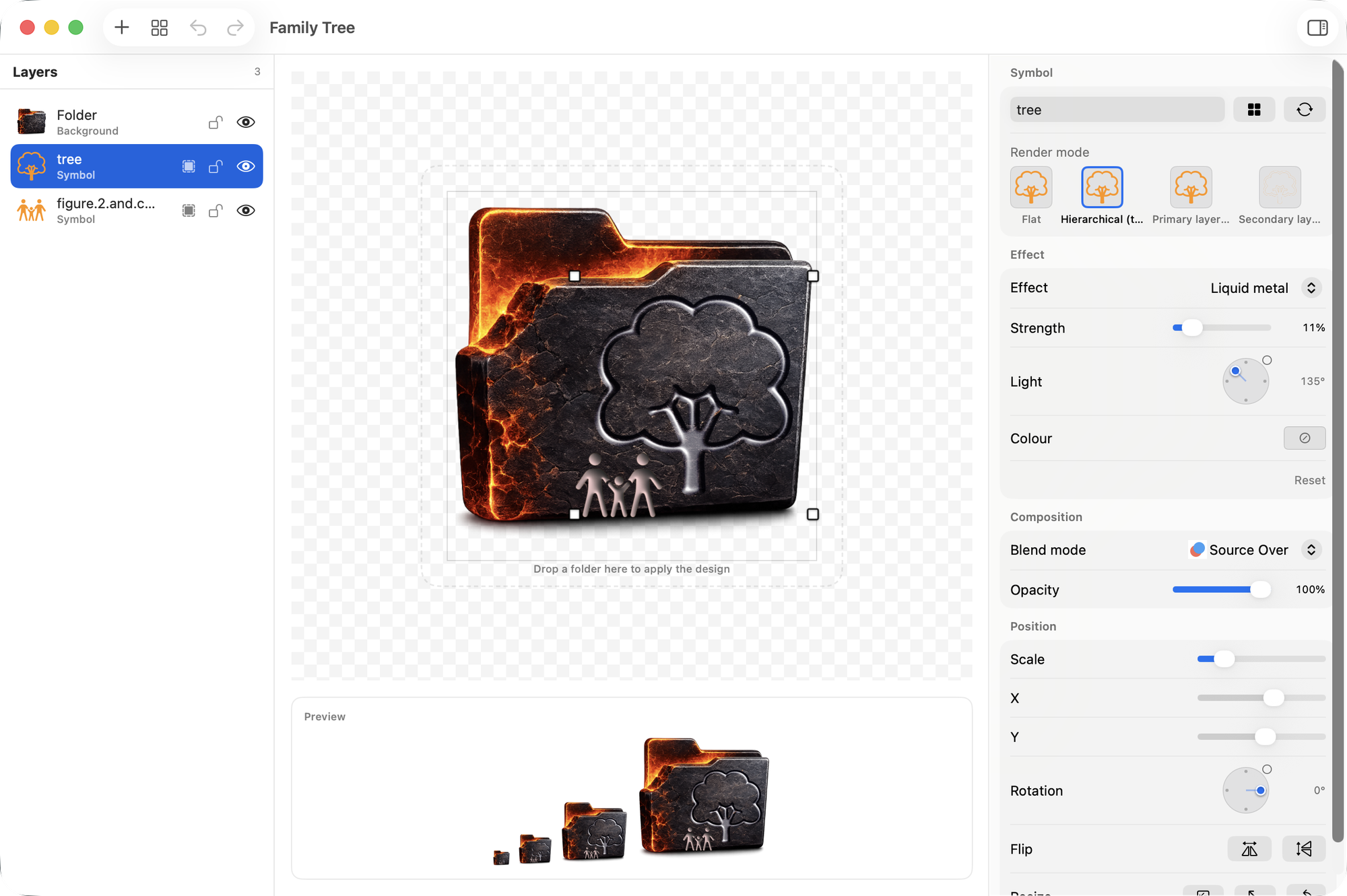
Task: Open the Effect dropdown showing Liquid metal
Action: (1265, 288)
